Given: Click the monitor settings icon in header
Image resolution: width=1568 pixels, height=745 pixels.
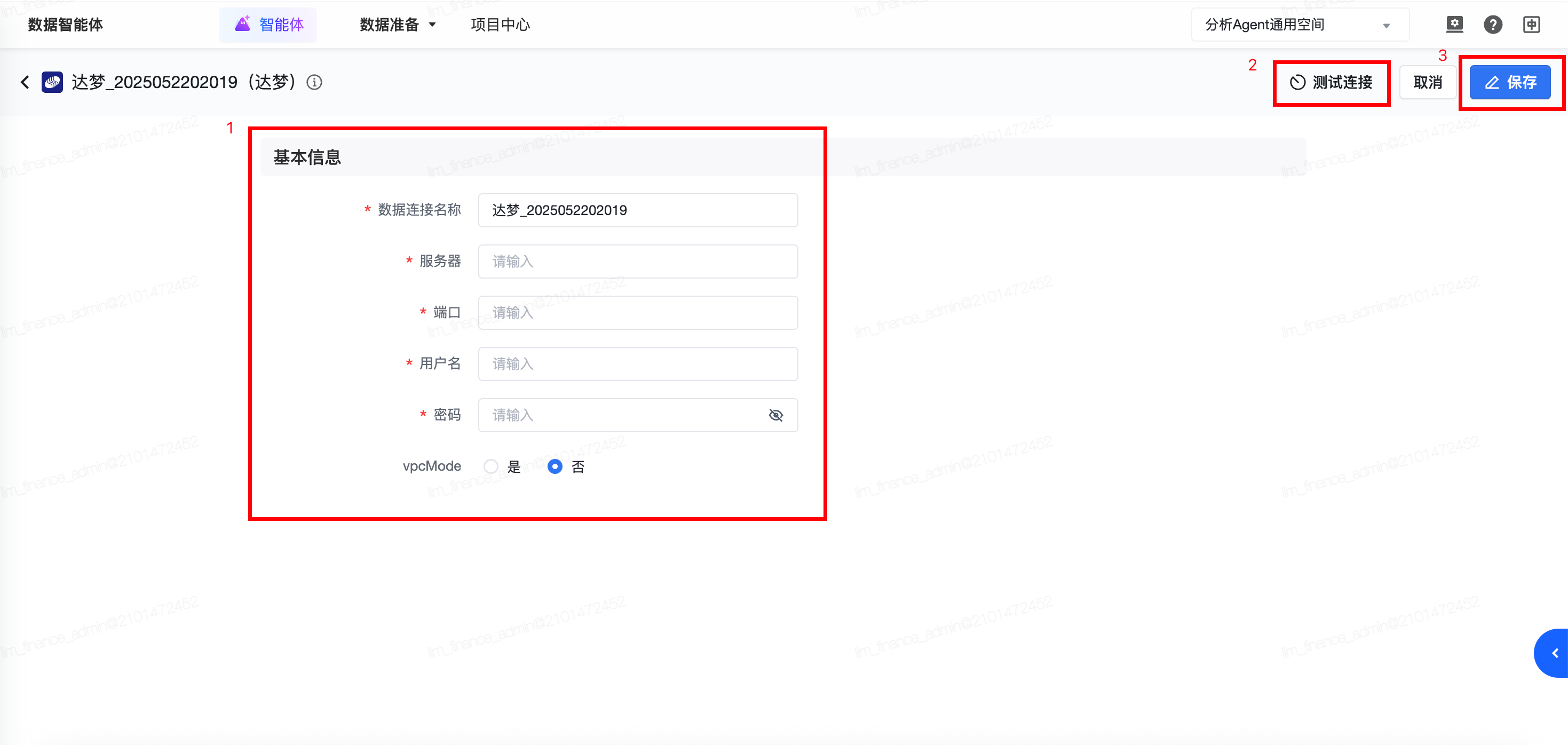Looking at the screenshot, I should (x=1454, y=25).
